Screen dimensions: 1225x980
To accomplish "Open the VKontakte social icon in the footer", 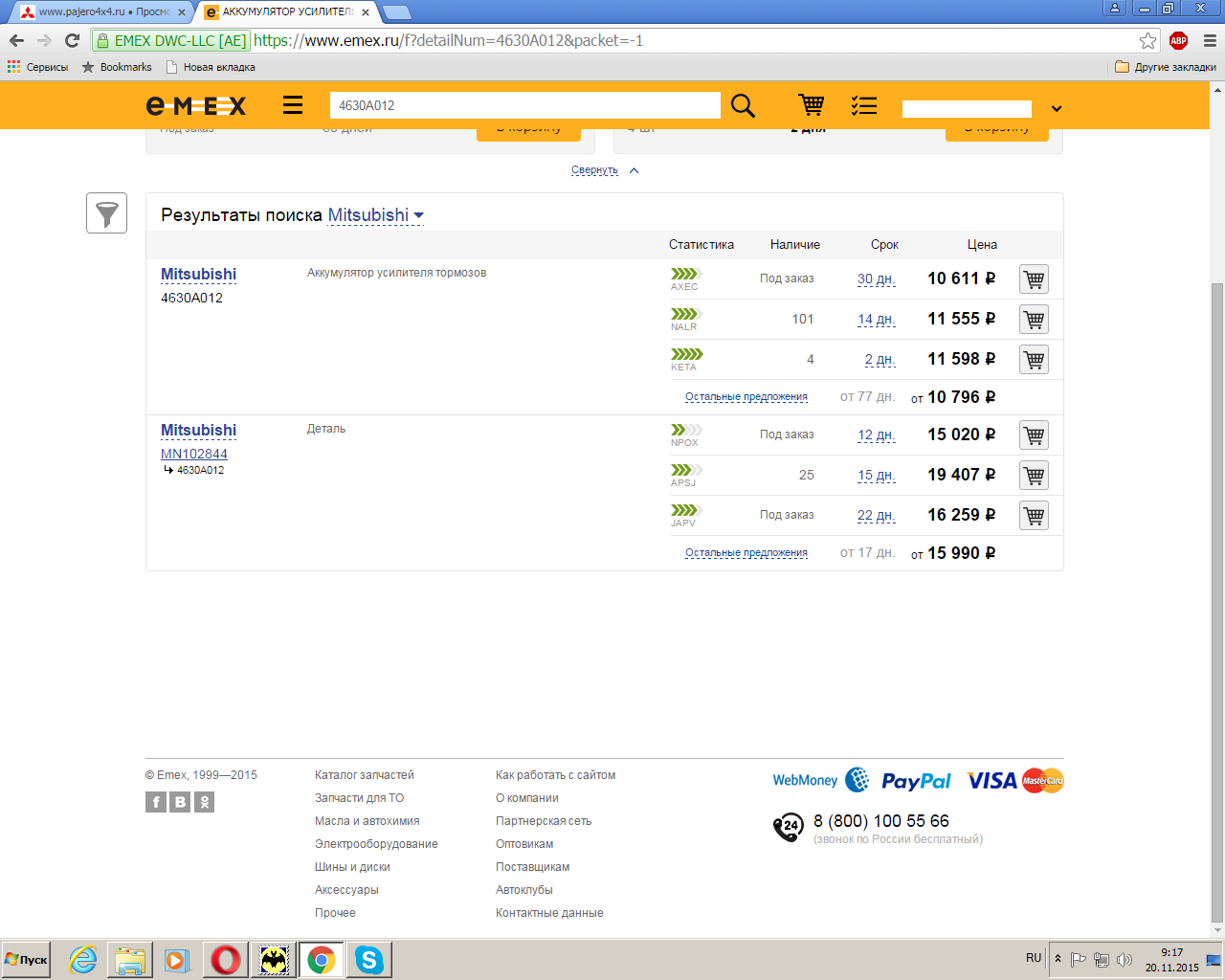I will tap(180, 802).
